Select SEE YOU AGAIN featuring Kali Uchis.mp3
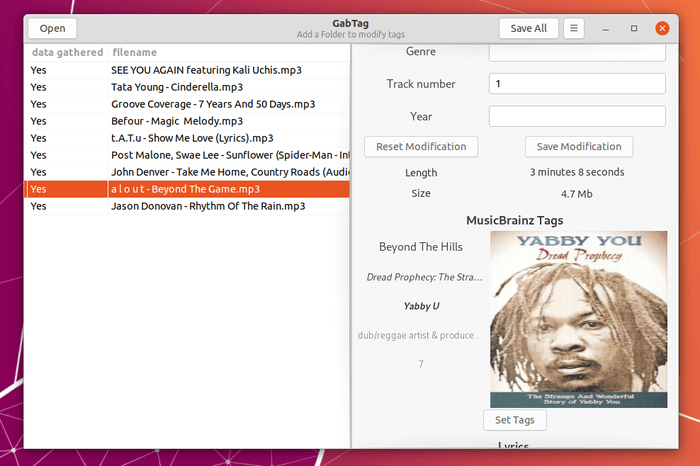700x466 pixels. click(187, 70)
